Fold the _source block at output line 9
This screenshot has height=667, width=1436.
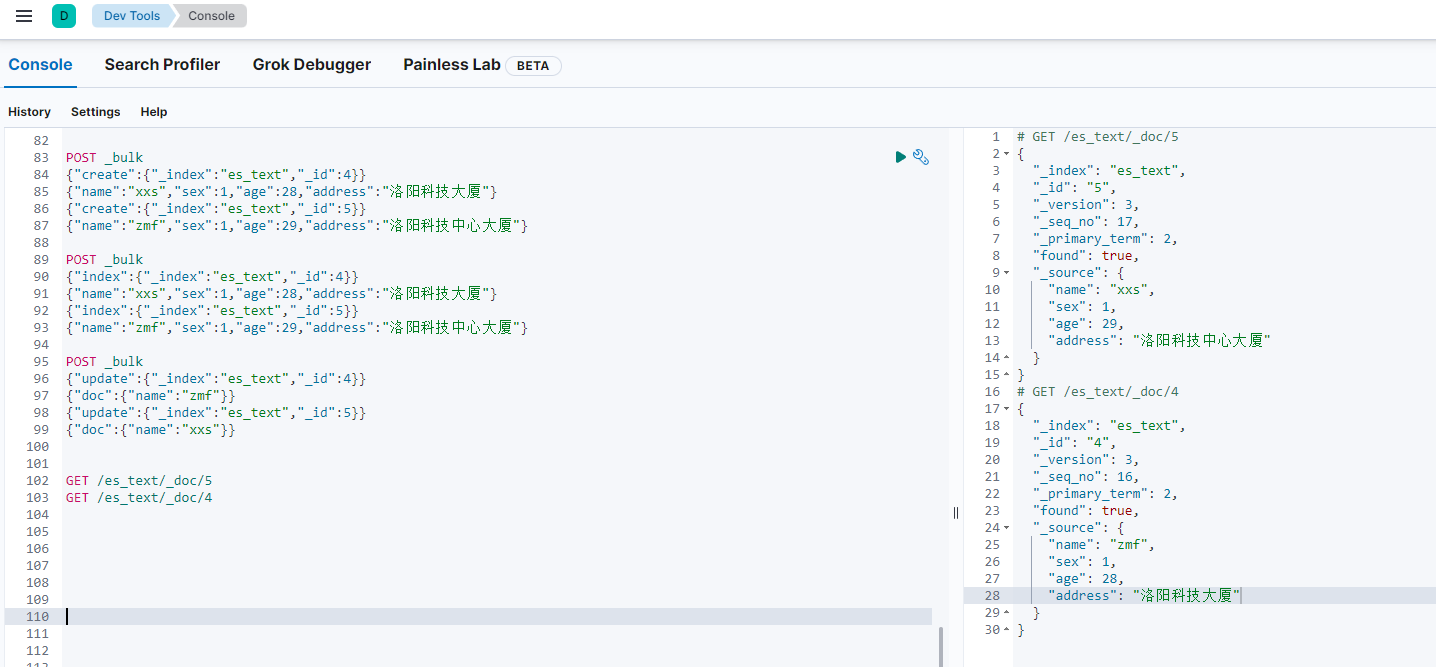pos(1006,273)
